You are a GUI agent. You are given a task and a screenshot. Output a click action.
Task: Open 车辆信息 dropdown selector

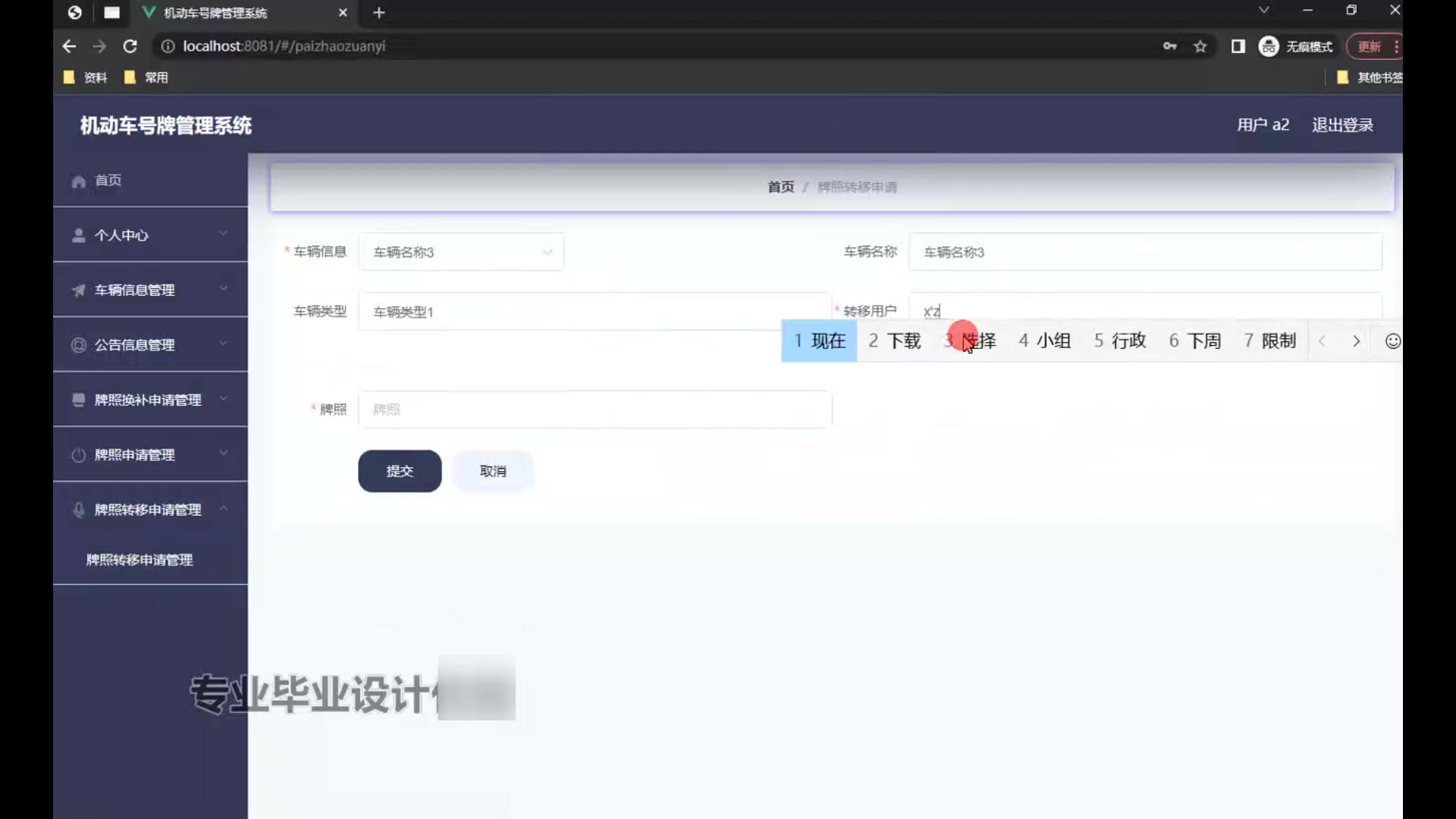pyautogui.click(x=460, y=252)
